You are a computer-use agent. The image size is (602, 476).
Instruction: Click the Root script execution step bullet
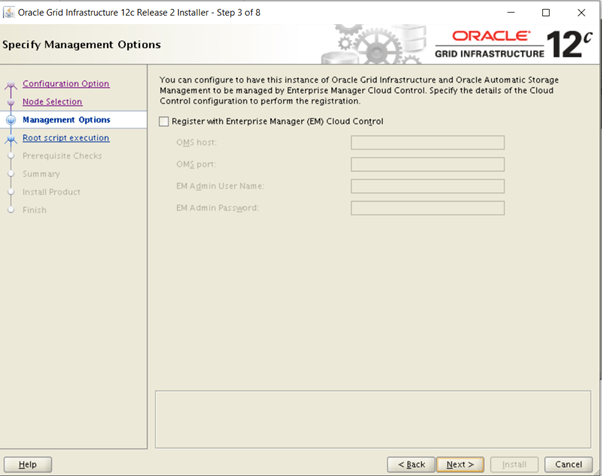coord(11,139)
